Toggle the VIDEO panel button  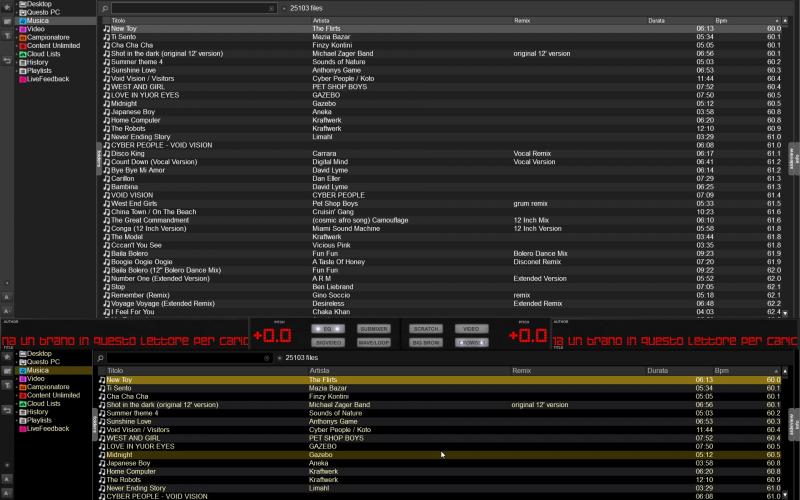click(471, 329)
